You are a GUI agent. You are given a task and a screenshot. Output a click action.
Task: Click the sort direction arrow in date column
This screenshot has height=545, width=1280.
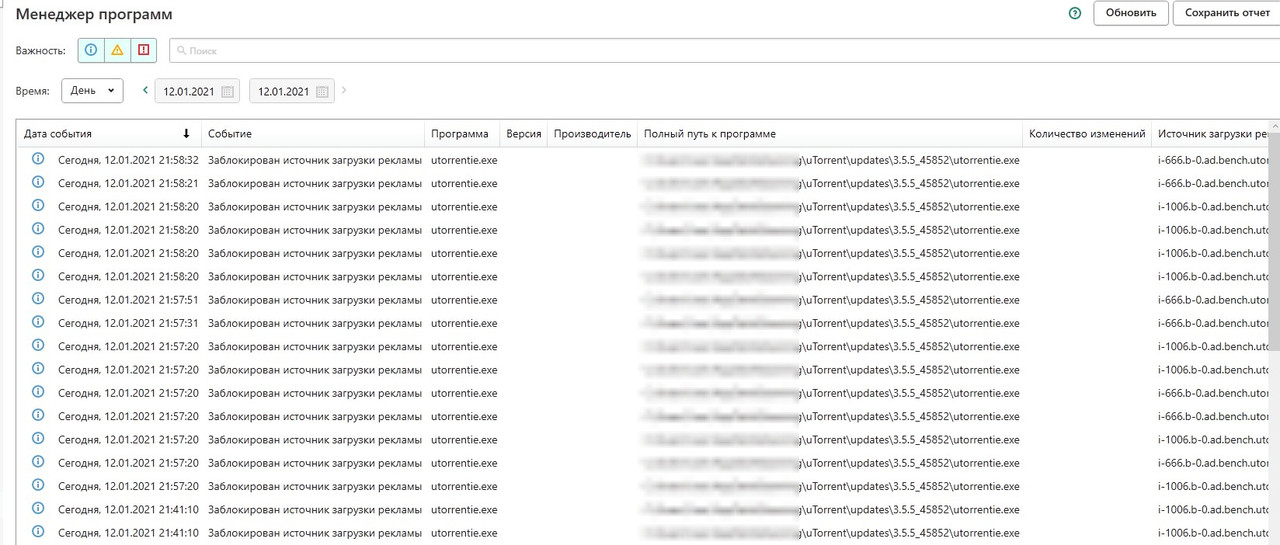coord(186,134)
